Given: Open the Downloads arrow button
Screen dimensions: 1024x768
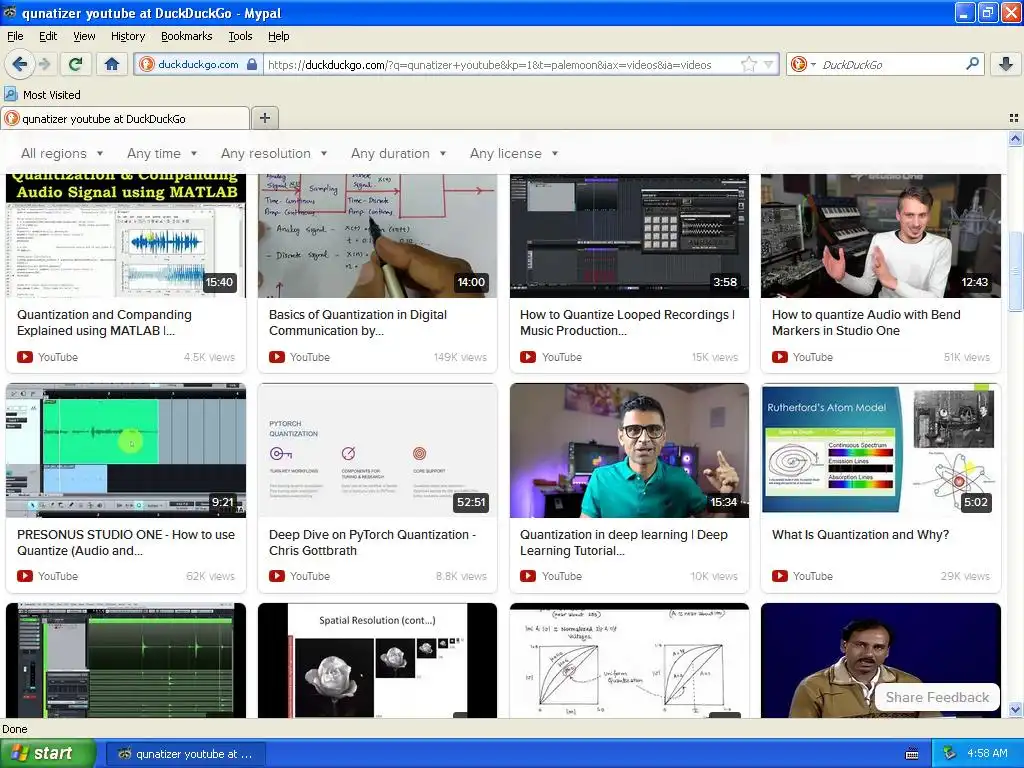Looking at the screenshot, I should pos(1006,64).
